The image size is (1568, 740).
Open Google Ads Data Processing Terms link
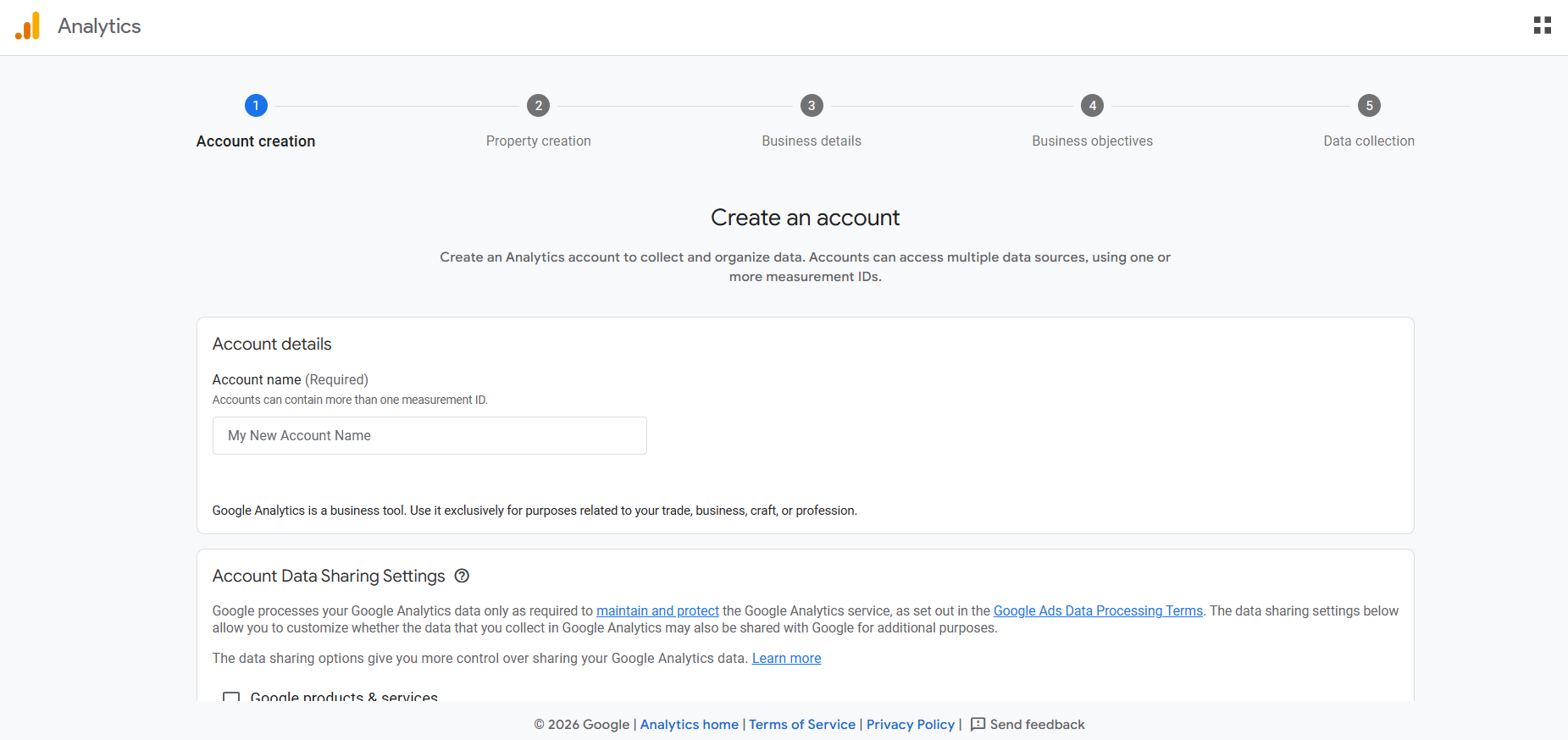click(1098, 610)
